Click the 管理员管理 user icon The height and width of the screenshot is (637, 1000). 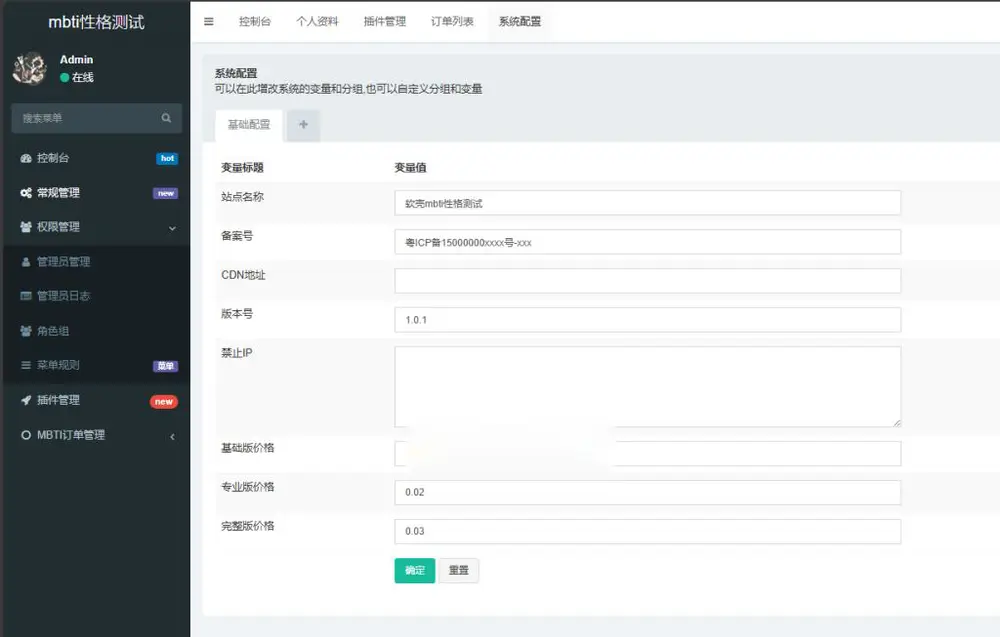click(x=26, y=261)
